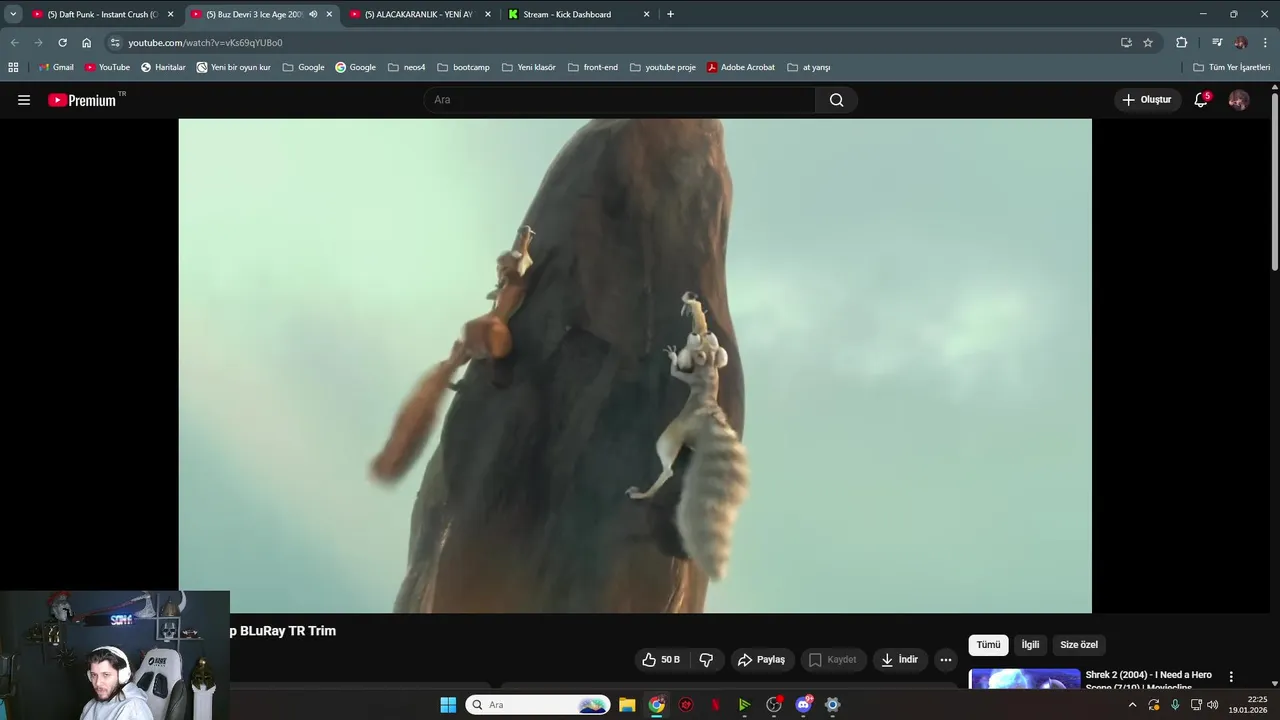Select the Size özel filter chip
Screen dimensions: 1280x720
coord(1079,645)
